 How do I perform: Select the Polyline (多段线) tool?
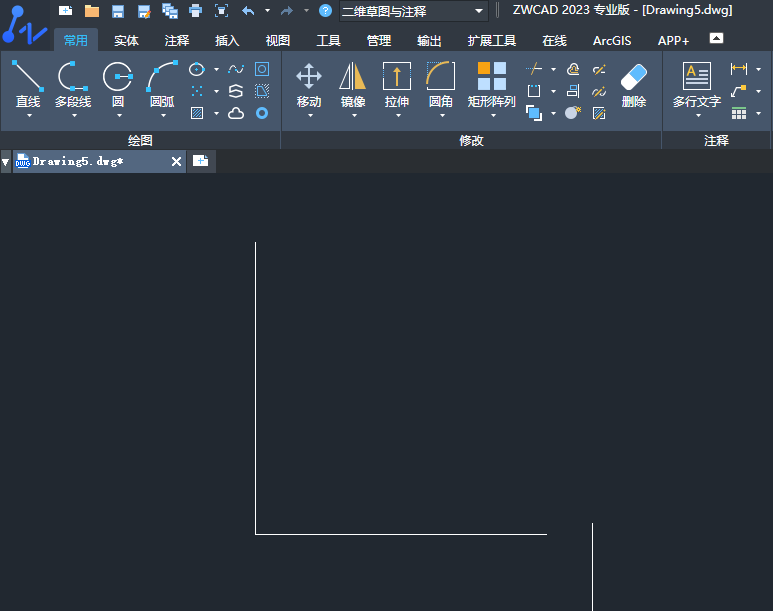coord(72,84)
